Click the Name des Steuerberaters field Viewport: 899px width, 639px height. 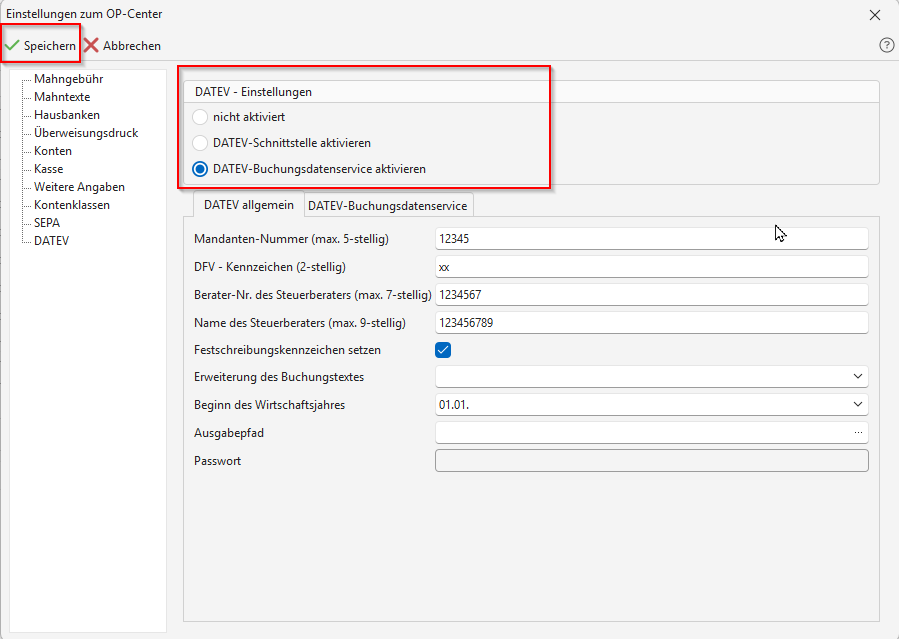pos(651,323)
